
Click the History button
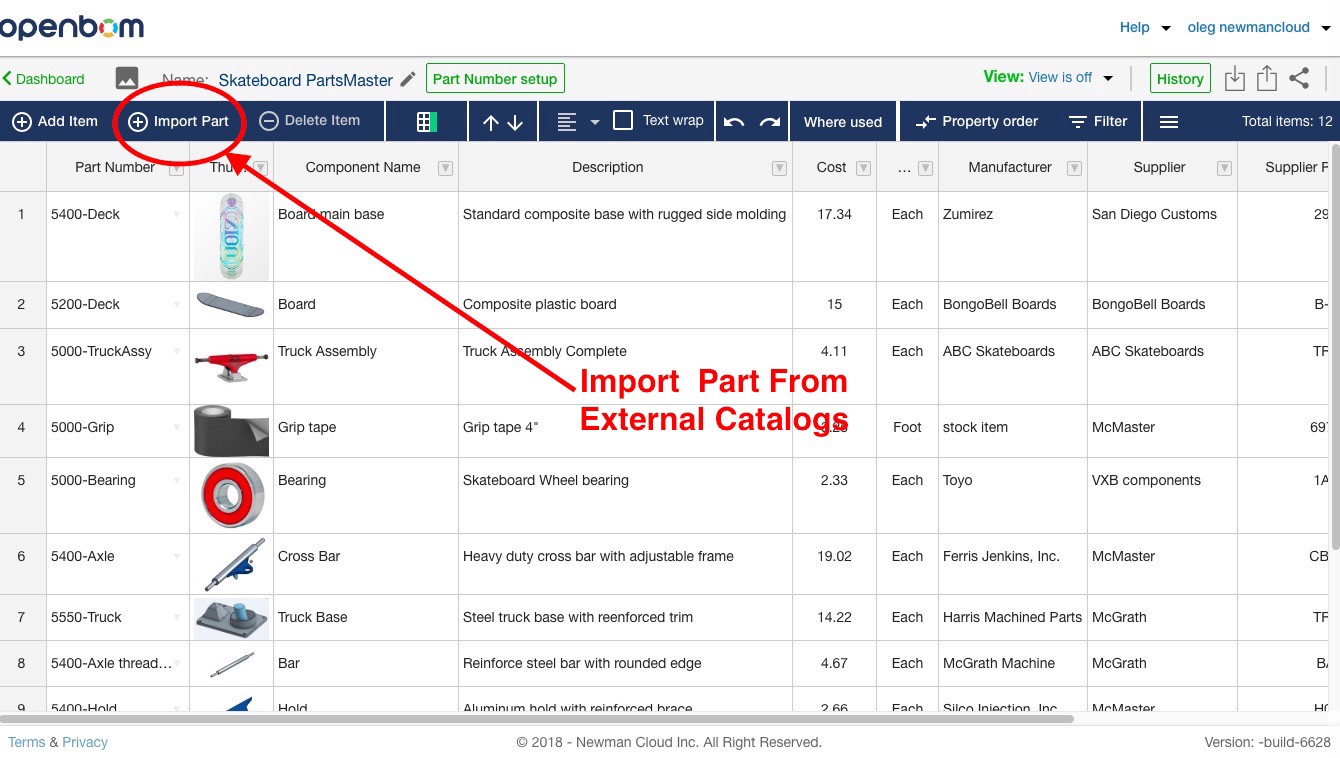(1180, 79)
